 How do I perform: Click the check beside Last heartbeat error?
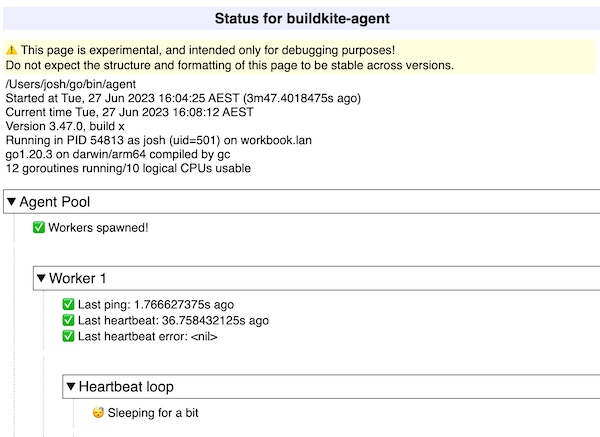pos(68,336)
